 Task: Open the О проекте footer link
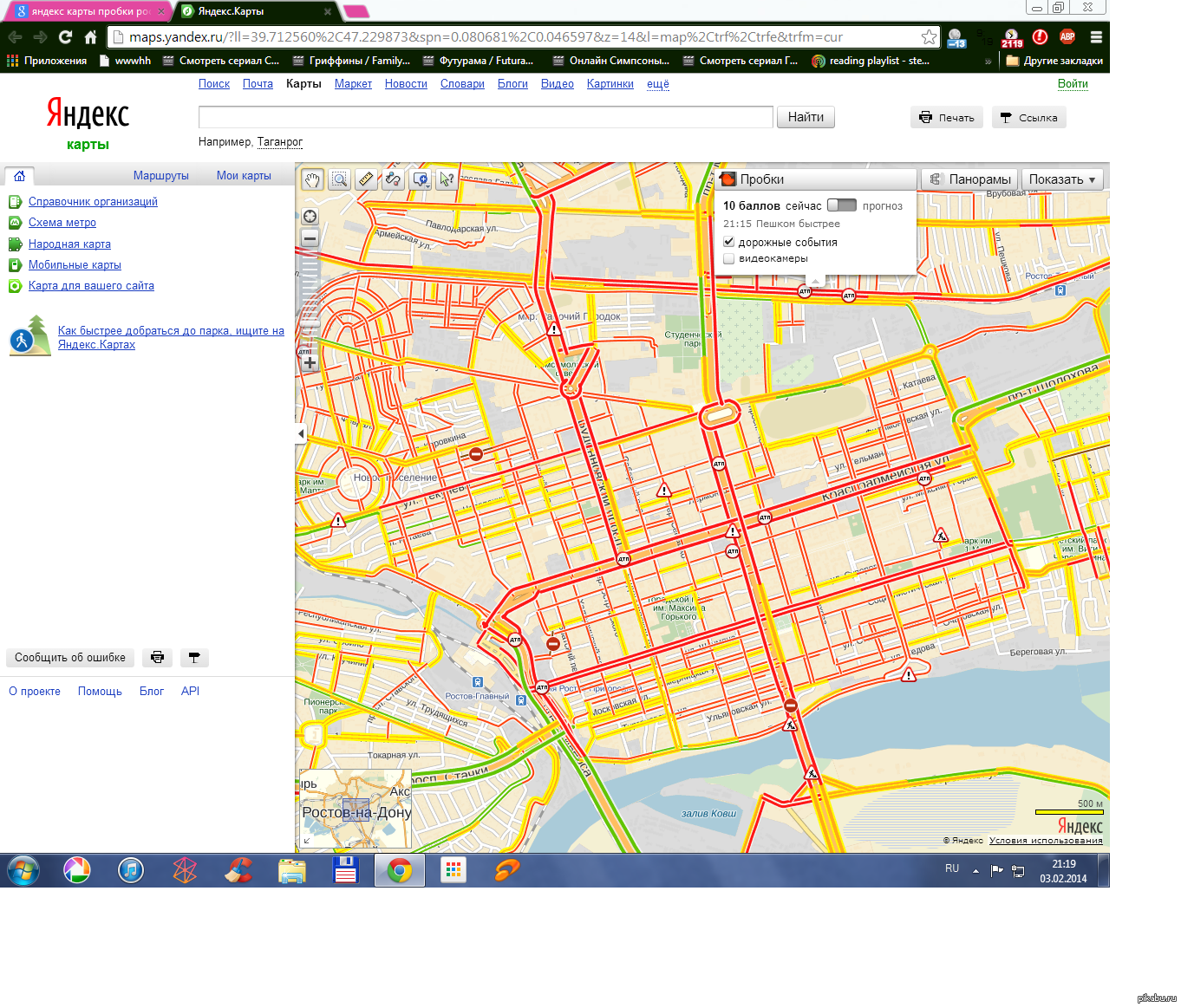(35, 692)
